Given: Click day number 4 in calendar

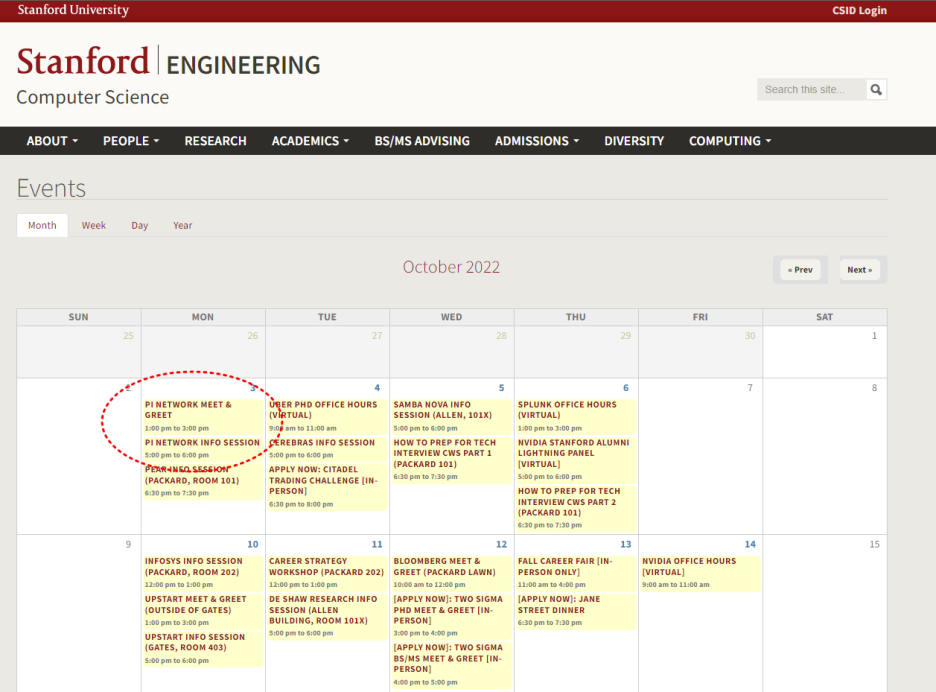Looking at the screenshot, I should click(x=377, y=387).
